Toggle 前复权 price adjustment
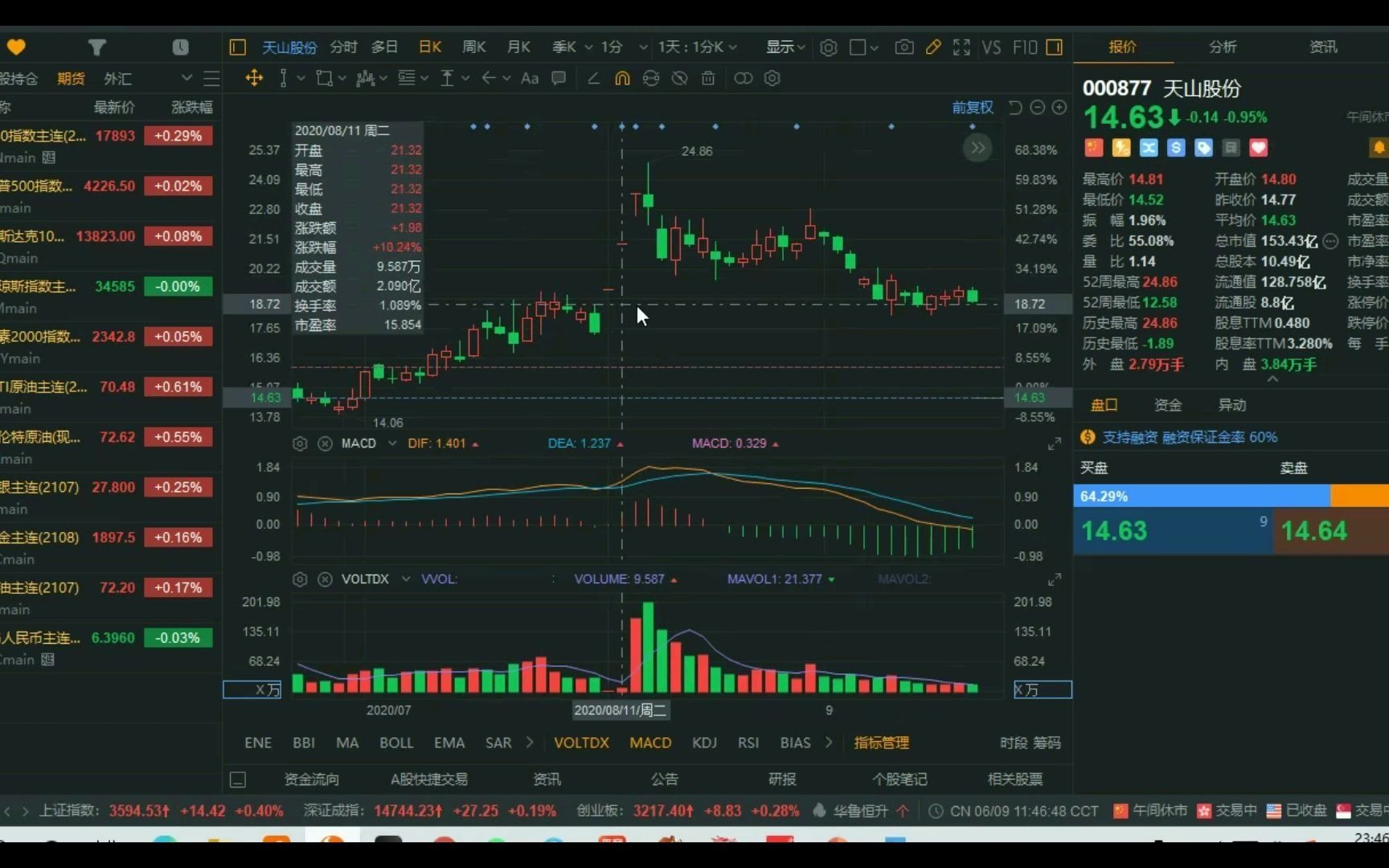Viewport: 1389px width, 868px height. pos(973,108)
